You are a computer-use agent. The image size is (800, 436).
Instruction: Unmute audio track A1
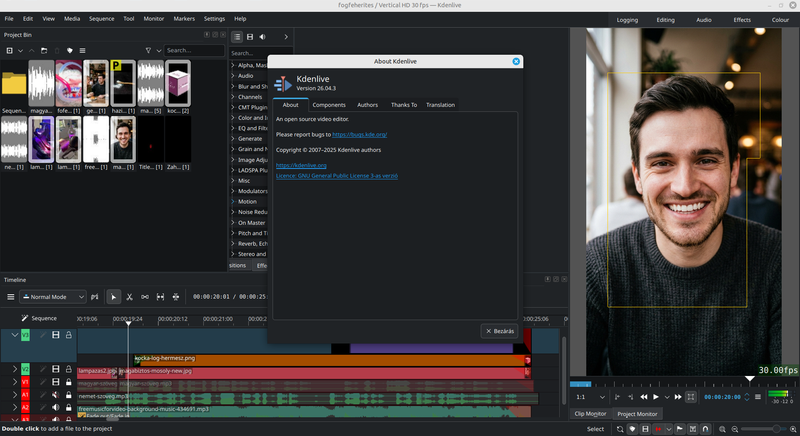click(x=56, y=395)
